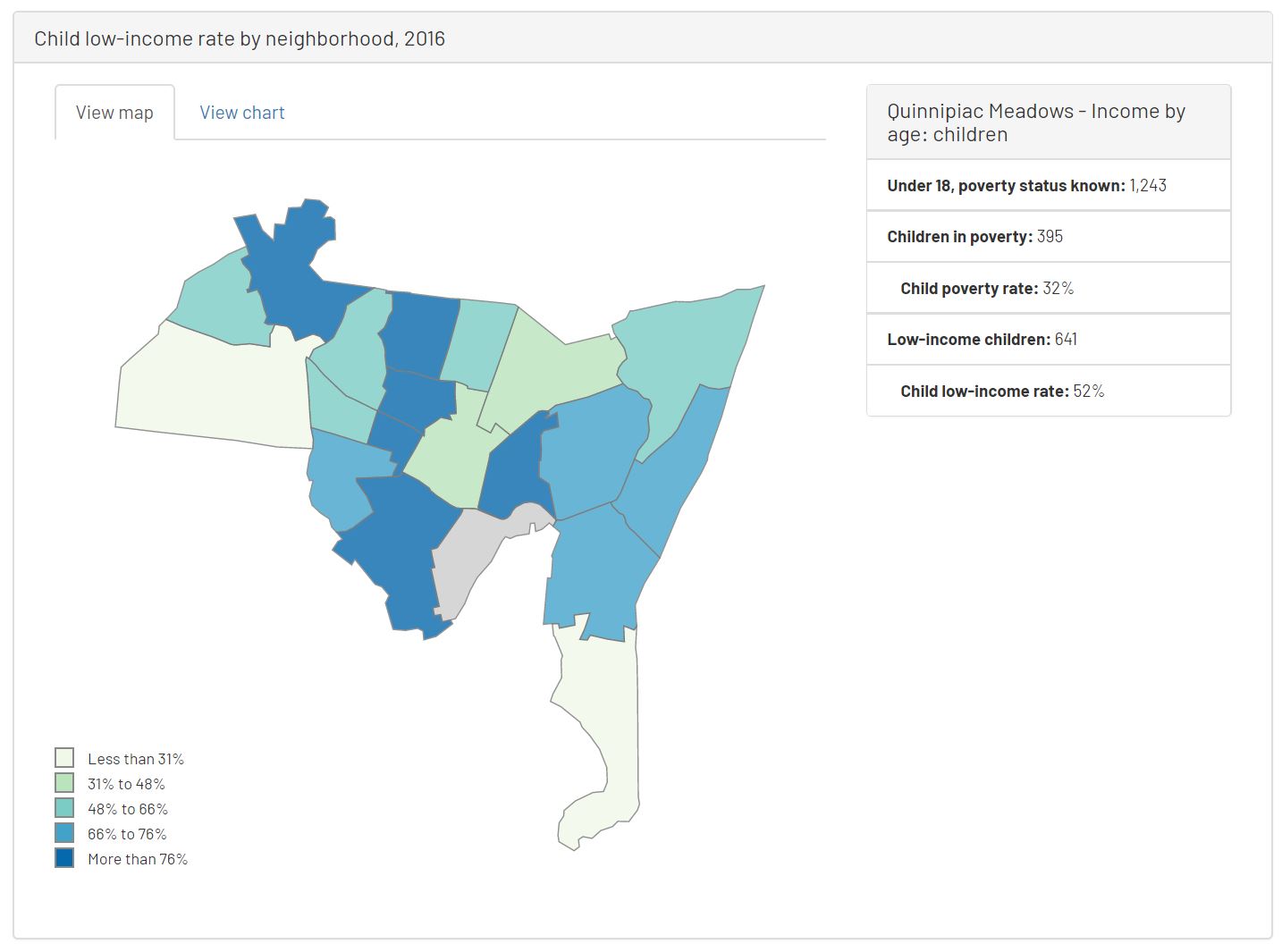Click the '48% to 66%' legend swatch
This screenshot has height=952, width=1282.
coord(63,808)
